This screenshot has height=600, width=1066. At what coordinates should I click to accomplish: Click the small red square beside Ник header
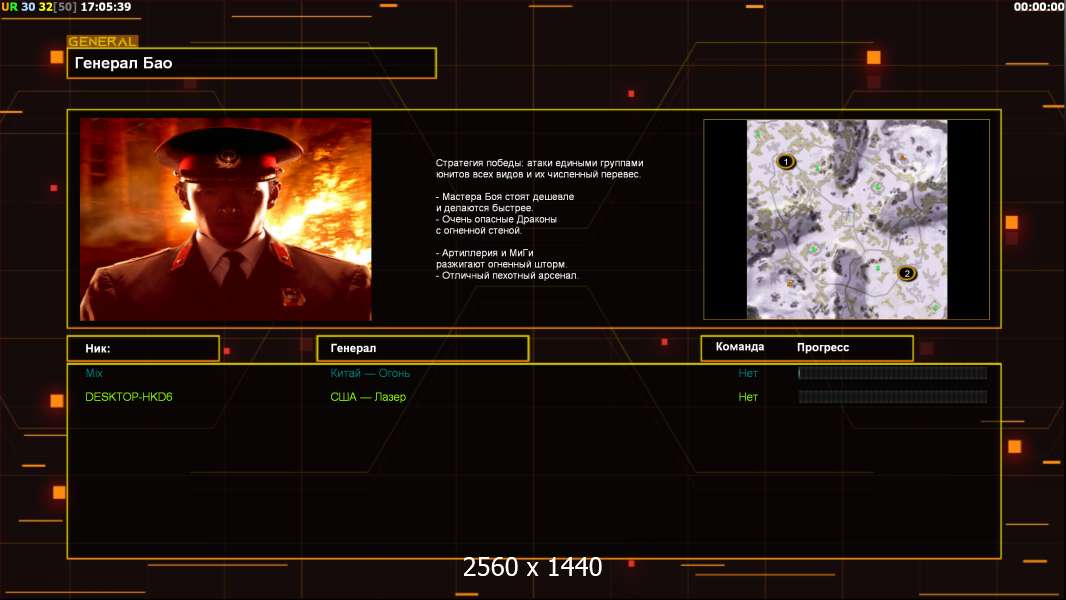point(227,351)
